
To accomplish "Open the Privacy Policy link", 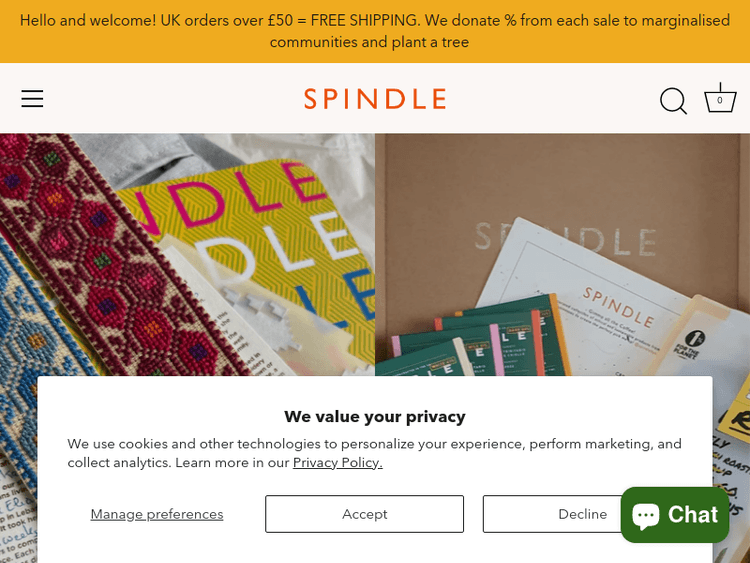I will (337, 462).
